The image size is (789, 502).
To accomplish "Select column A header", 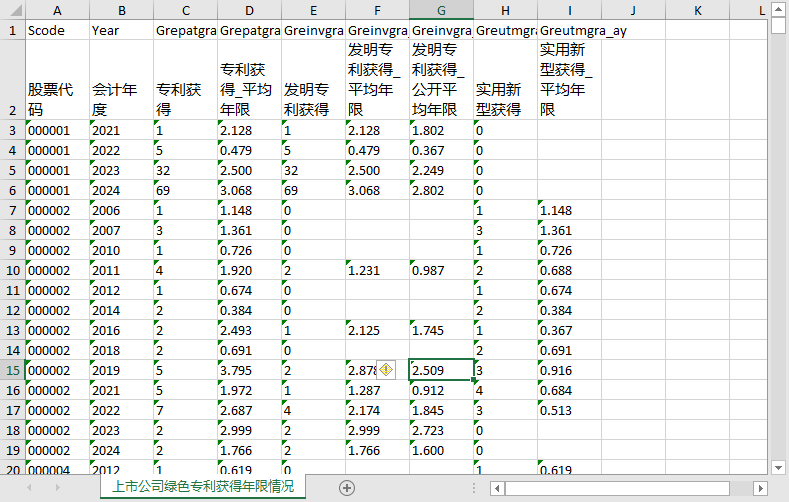I will 57,10.
